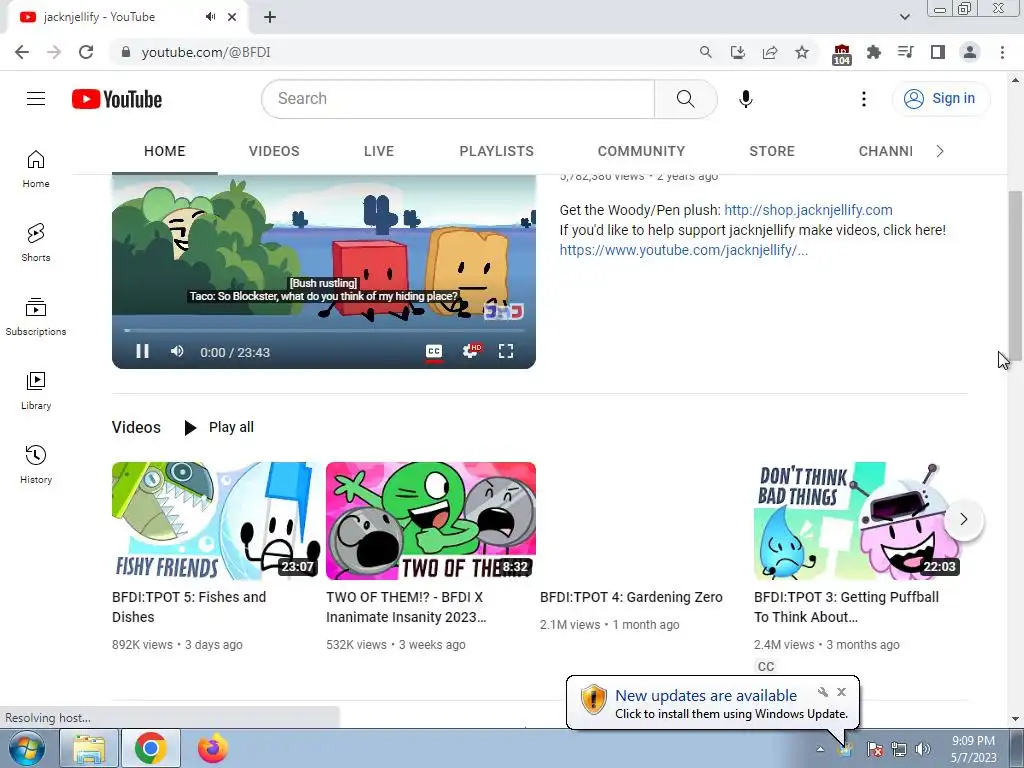1024x768 pixels.
Task: Click the search magnifier button
Action: pos(686,99)
